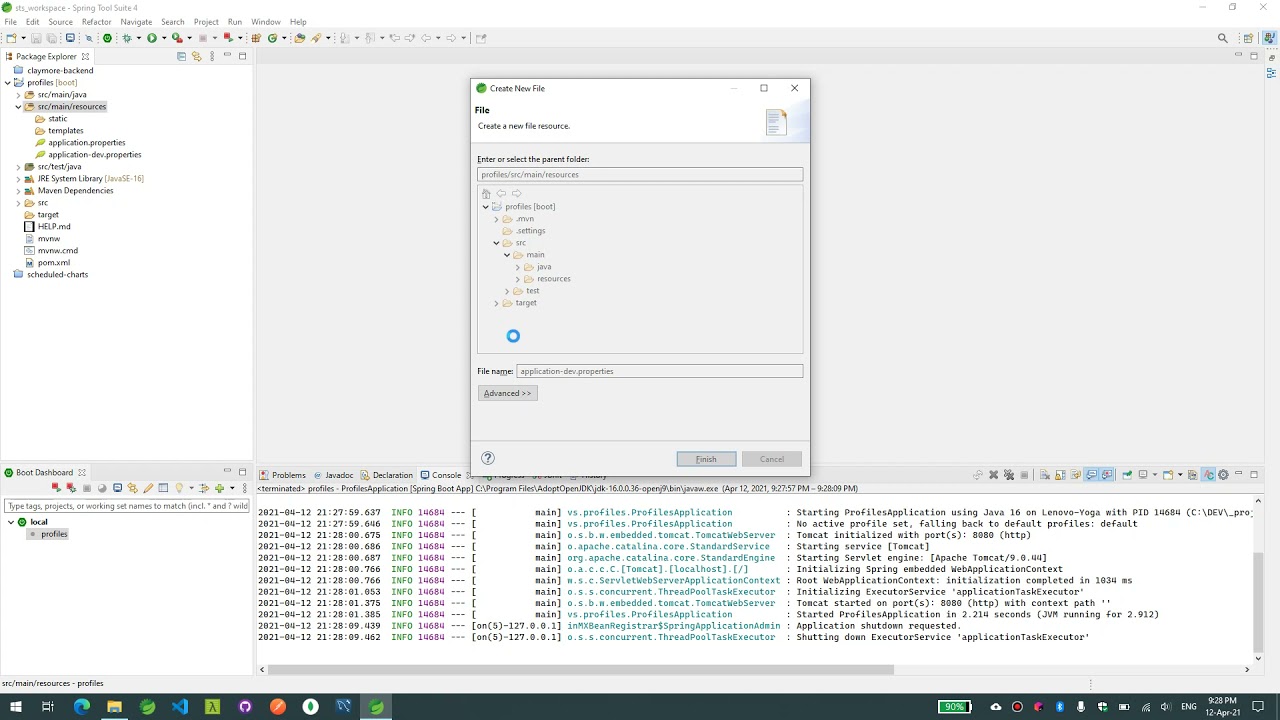
Task: Click Pin Console icon
Action: tap(1127, 475)
